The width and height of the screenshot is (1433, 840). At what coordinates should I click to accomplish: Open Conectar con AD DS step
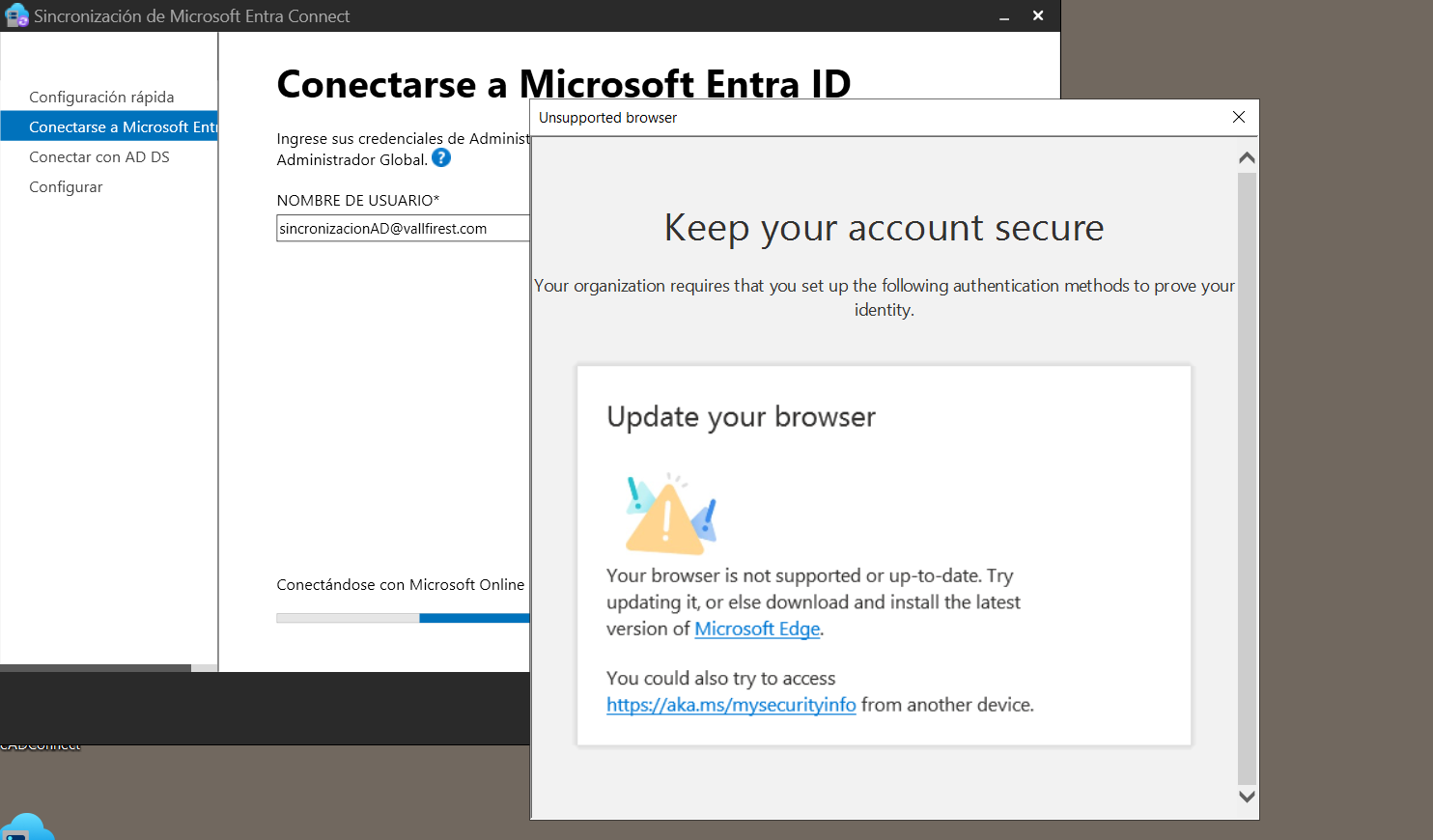99,156
